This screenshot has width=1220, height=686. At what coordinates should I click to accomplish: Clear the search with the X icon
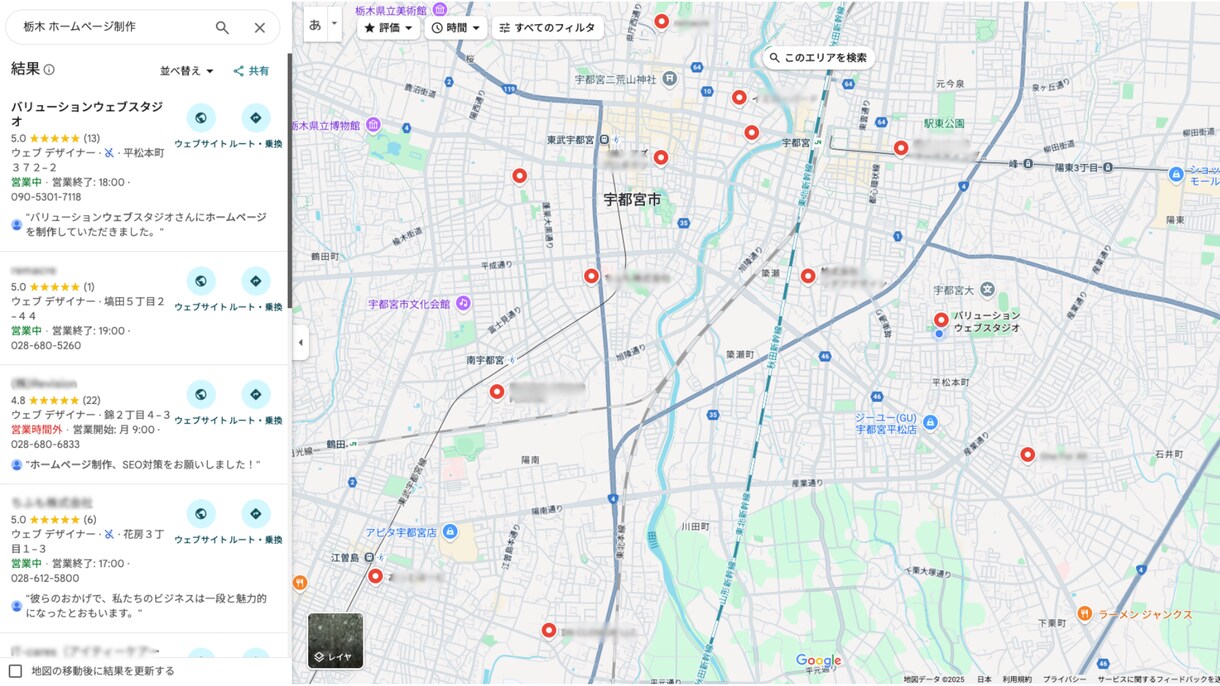click(260, 28)
